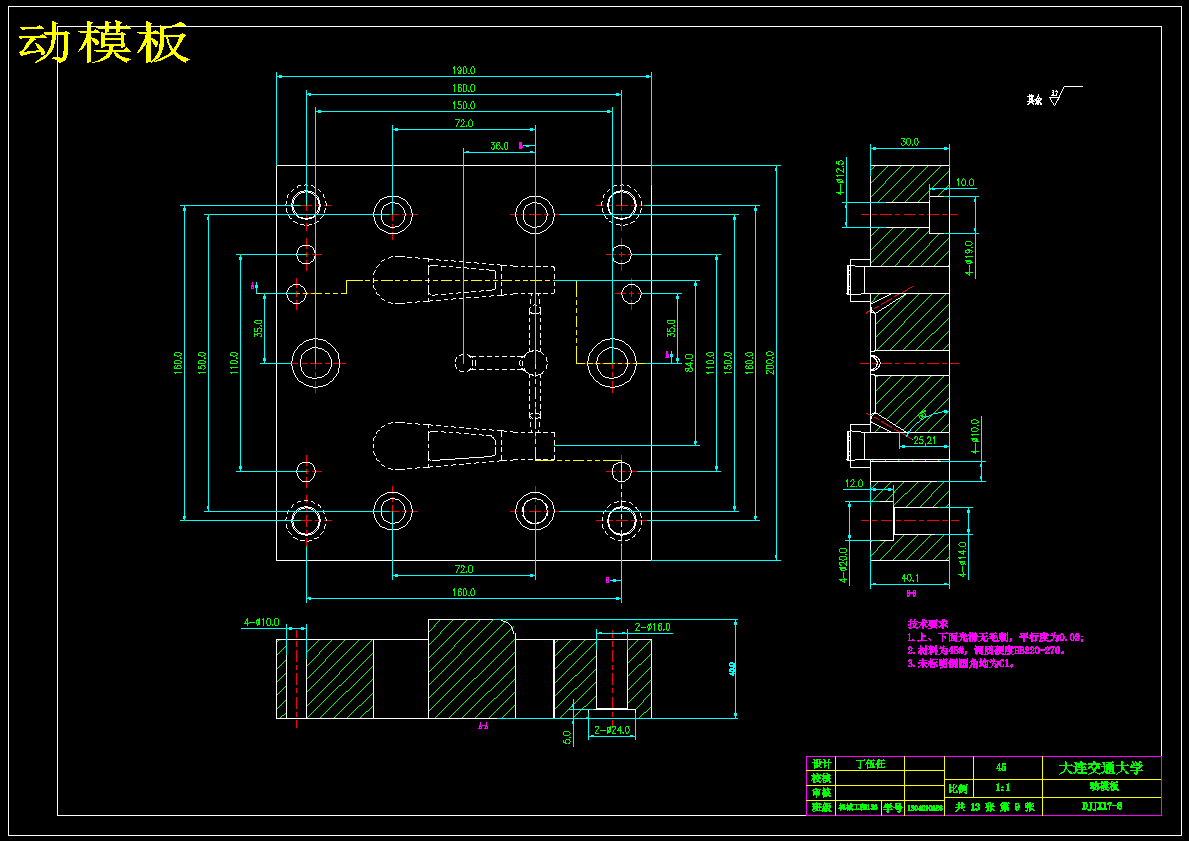1189x841 pixels.
Task: Select 大连交通大学 in the title block
Action: (1101, 768)
